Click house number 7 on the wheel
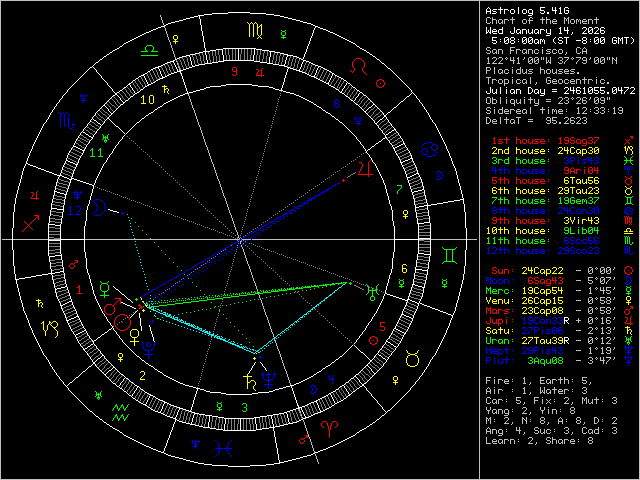Viewport: 640px width, 480px height. point(400,189)
